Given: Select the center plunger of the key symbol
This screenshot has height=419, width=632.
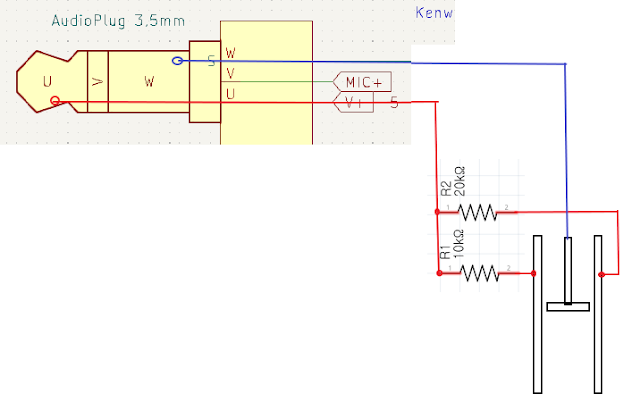Looking at the screenshot, I should [567, 272].
